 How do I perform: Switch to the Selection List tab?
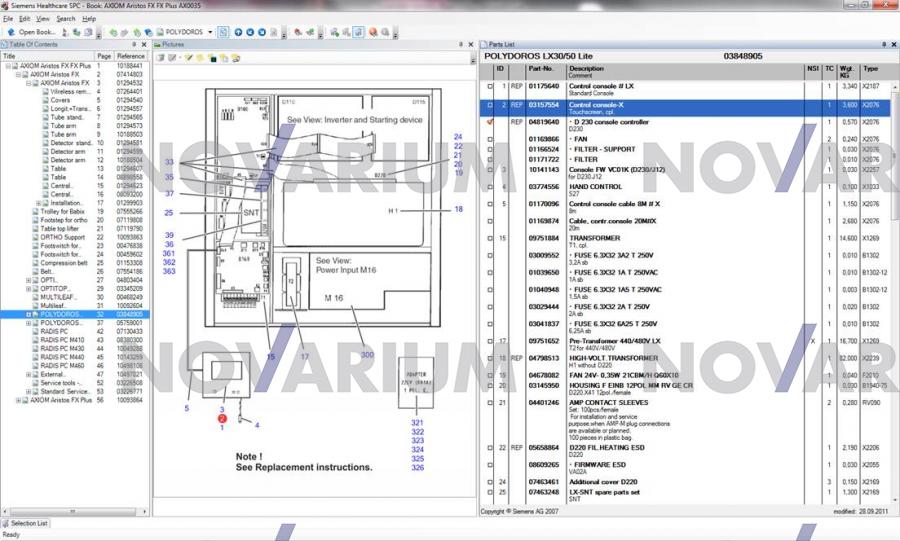coord(30,523)
